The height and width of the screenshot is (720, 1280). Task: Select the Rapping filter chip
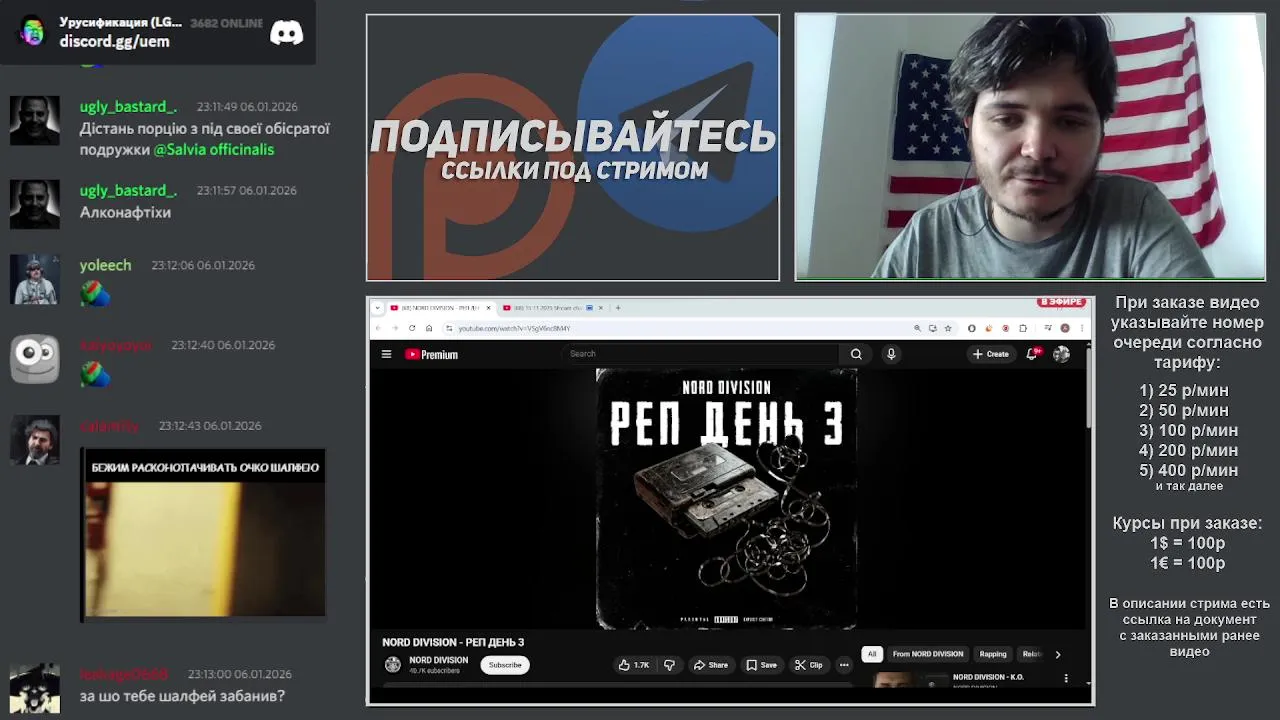[993, 654]
